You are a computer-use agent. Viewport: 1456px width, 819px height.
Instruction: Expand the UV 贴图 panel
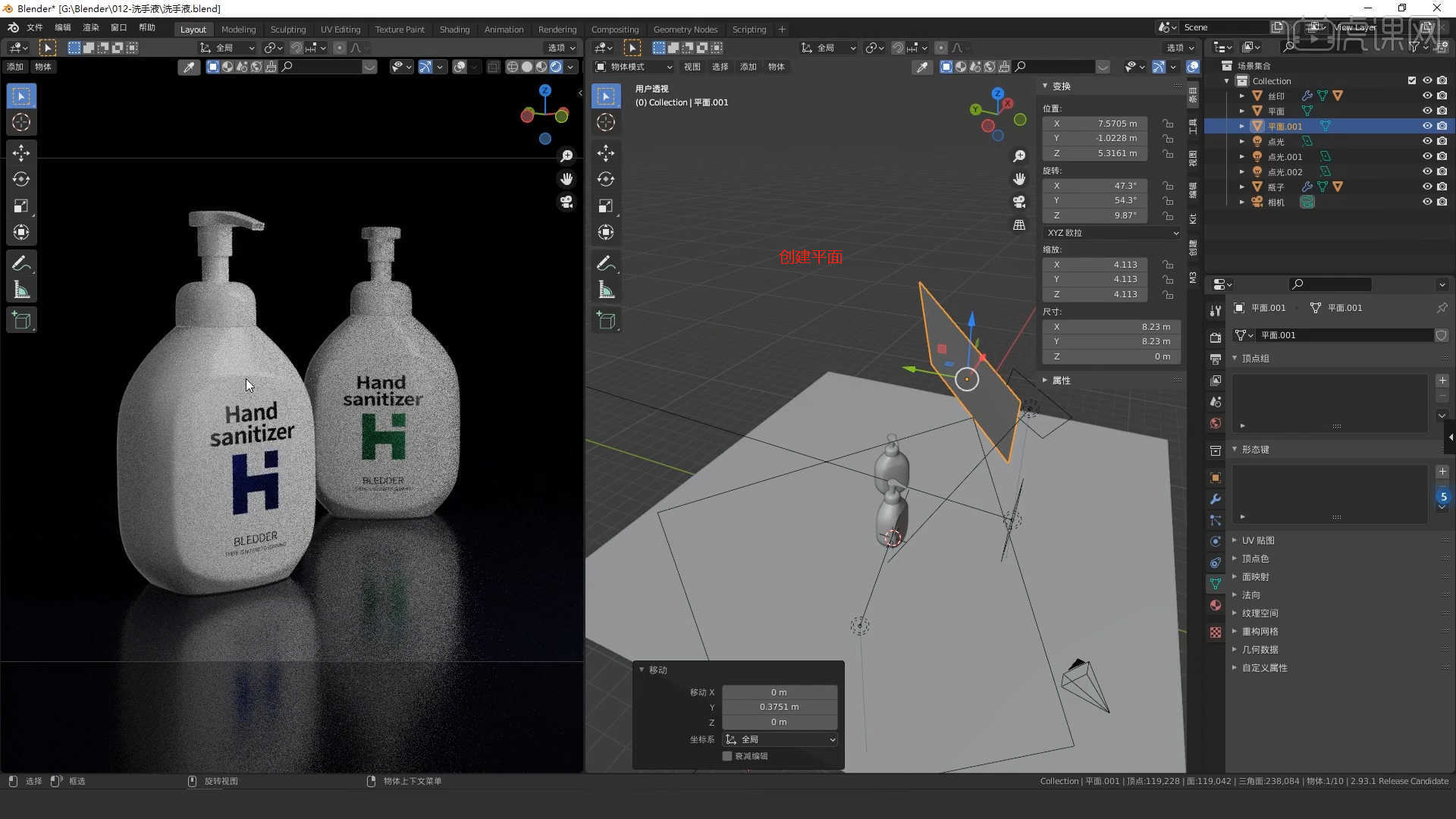[1257, 541]
